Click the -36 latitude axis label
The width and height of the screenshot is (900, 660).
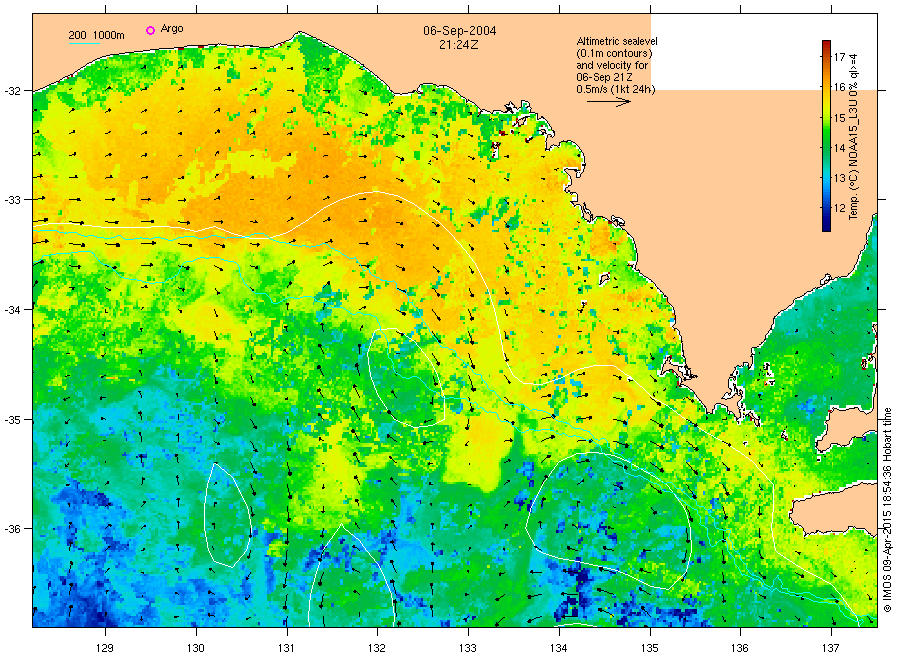(11, 528)
